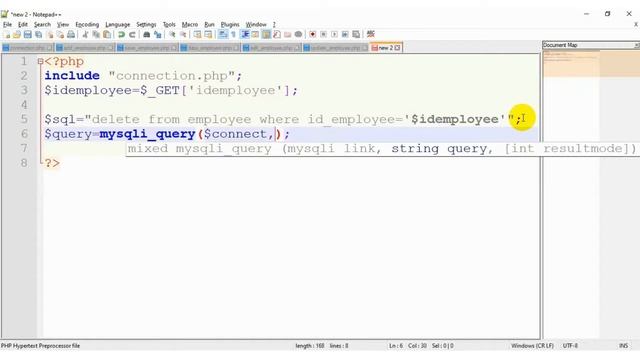The image size is (640, 360).
Task: Open the Folder as Workspace toolbar icon
Action: click(287, 35)
